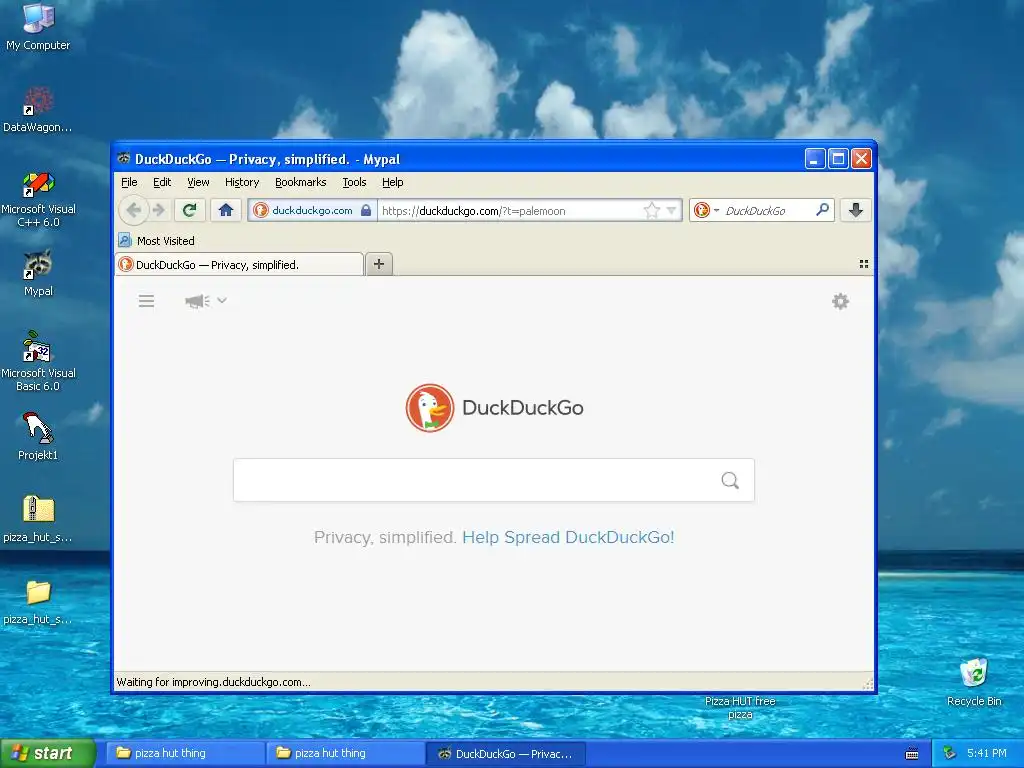Click the search magnifier in the page search box

tap(730, 481)
